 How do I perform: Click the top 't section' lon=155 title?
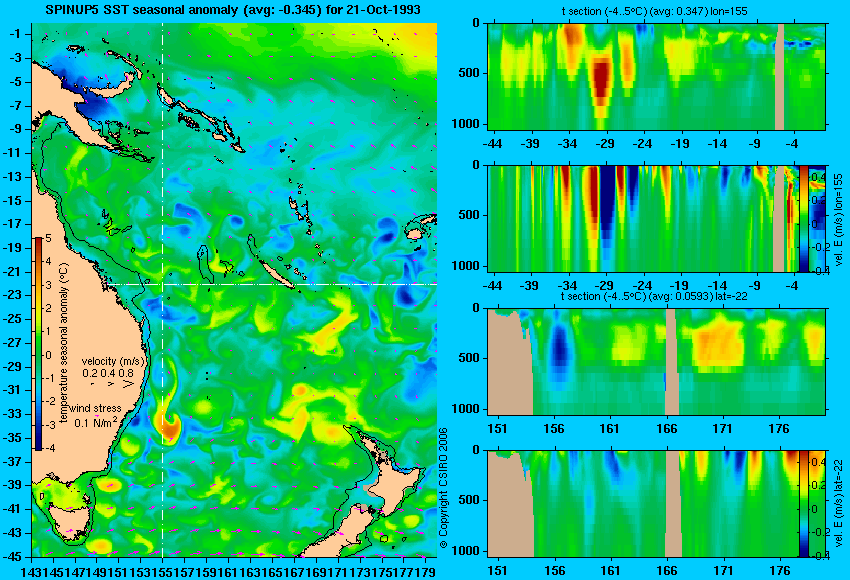tap(654, 11)
